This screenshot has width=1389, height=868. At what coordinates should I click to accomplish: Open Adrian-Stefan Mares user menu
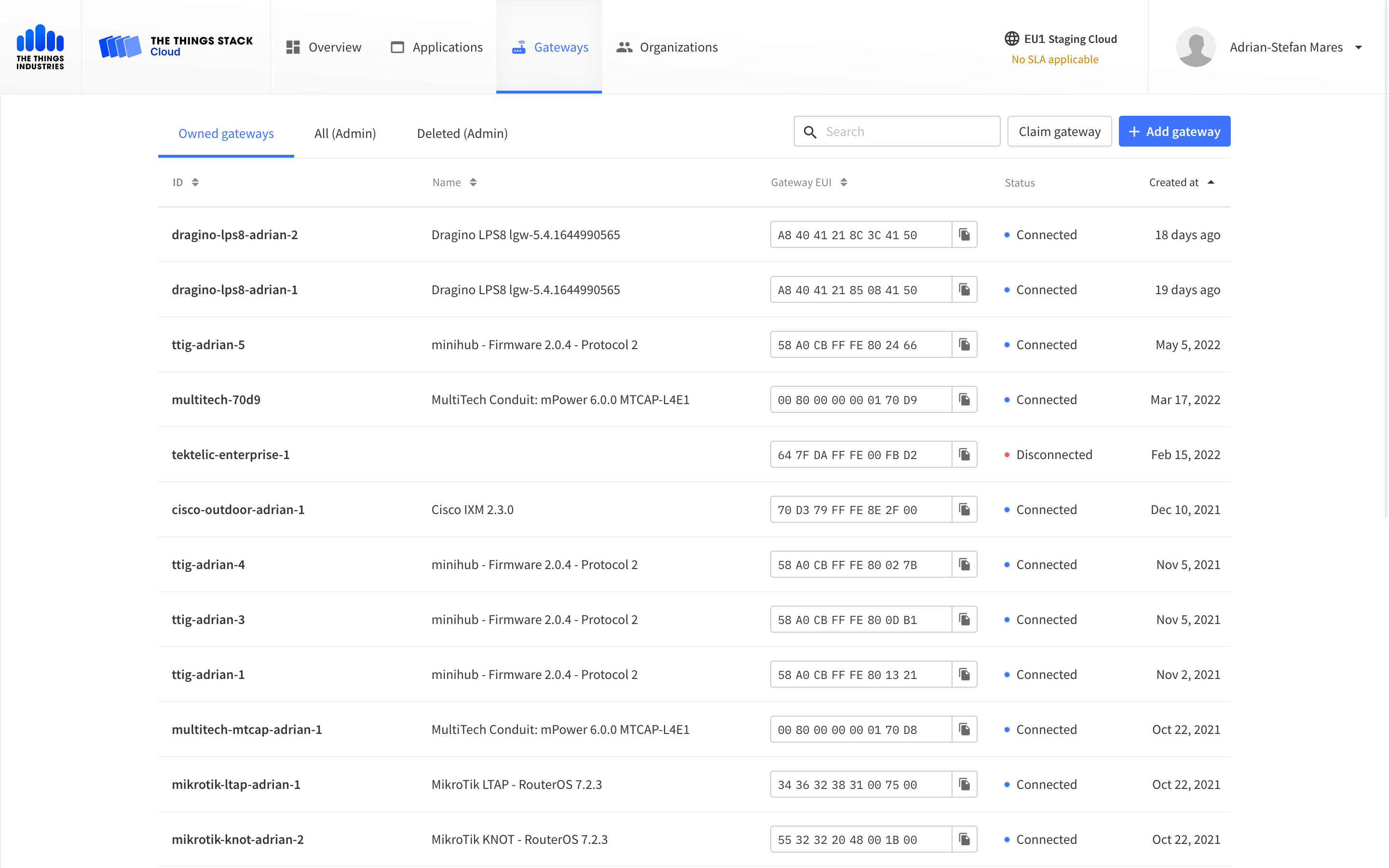[x=1271, y=47]
